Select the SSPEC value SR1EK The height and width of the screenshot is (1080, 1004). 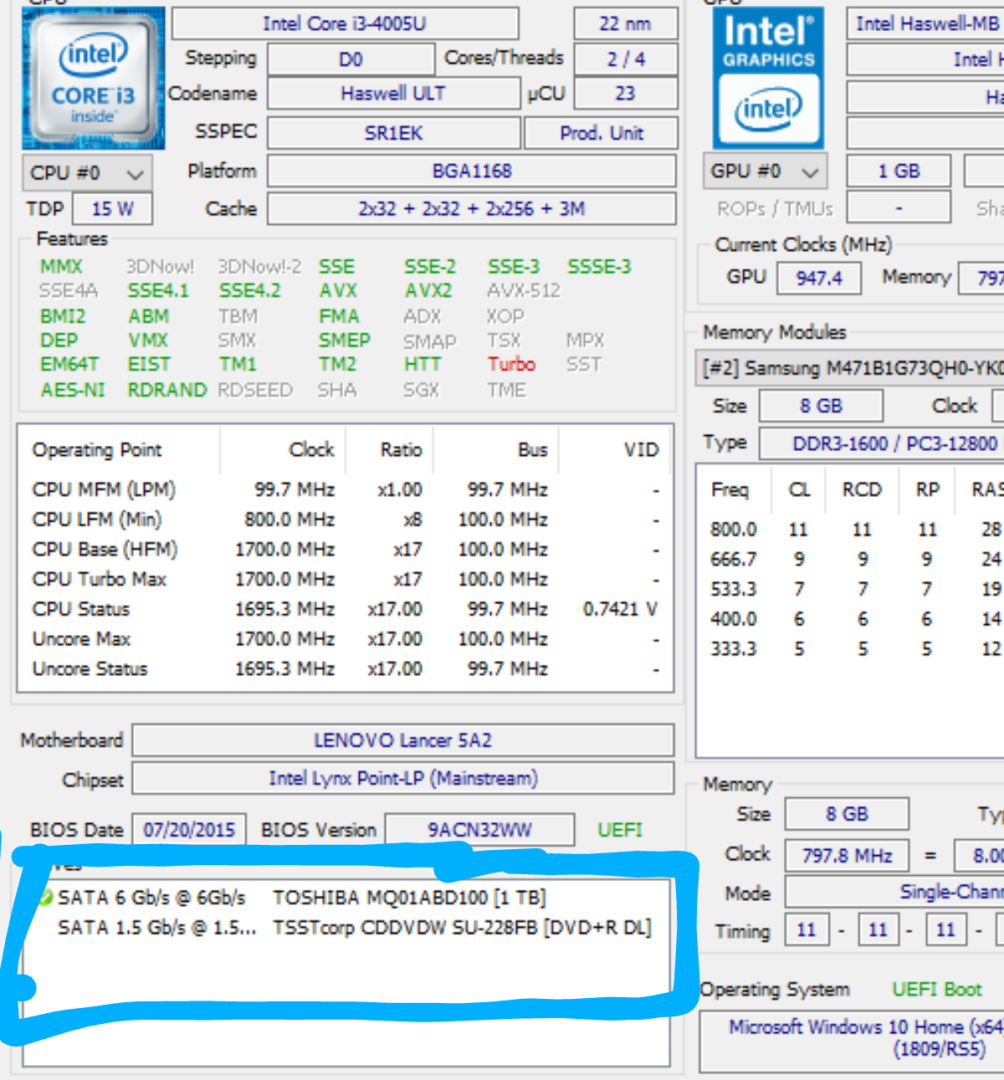coord(393,133)
